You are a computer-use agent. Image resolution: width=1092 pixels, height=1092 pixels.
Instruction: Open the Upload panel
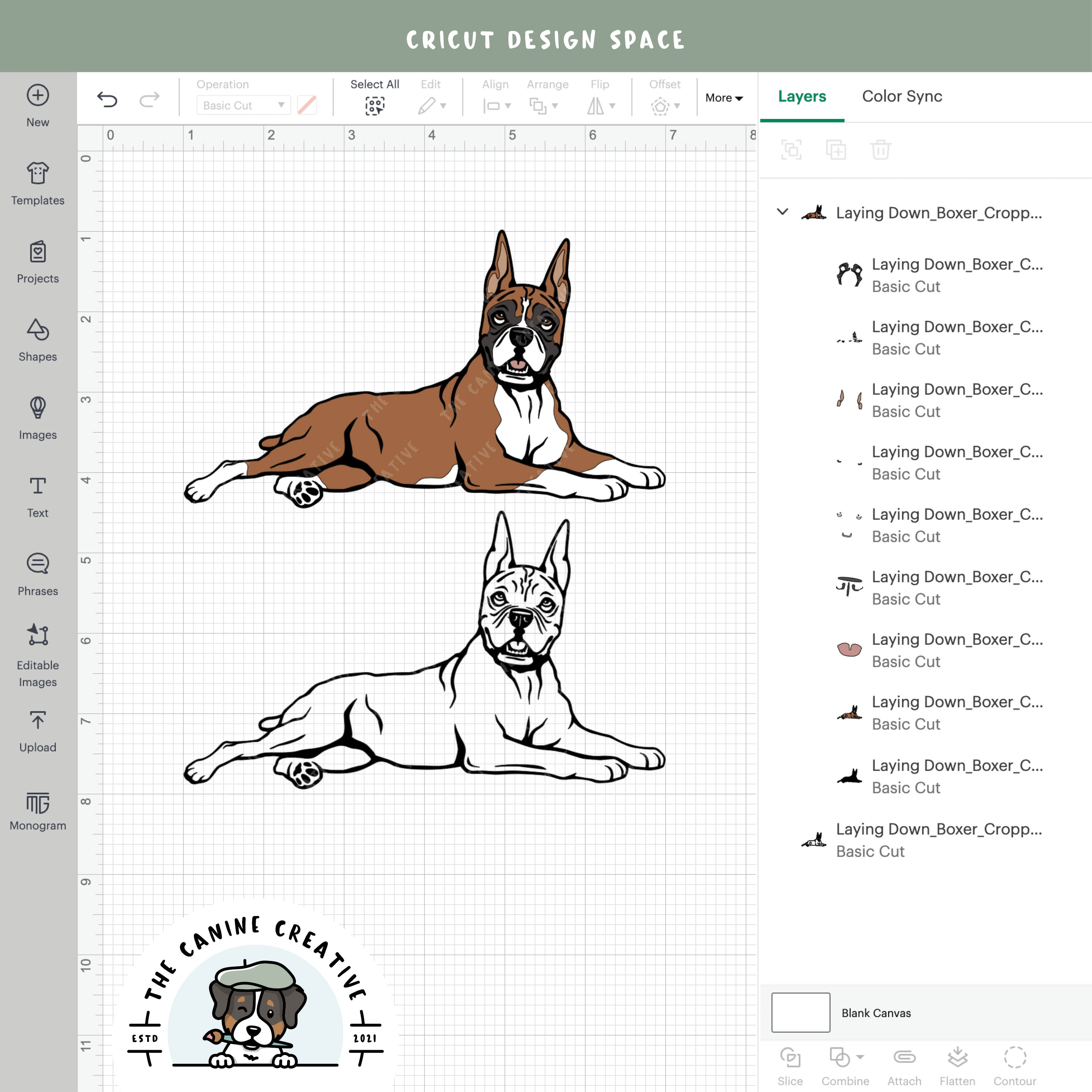pos(37,730)
